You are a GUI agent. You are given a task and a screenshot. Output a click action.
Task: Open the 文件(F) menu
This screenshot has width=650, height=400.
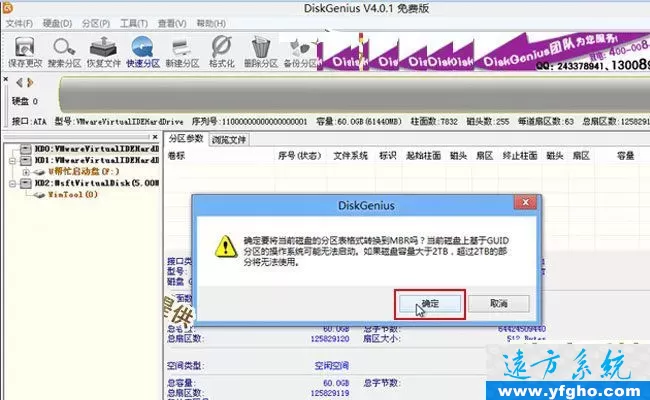pyautogui.click(x=19, y=23)
